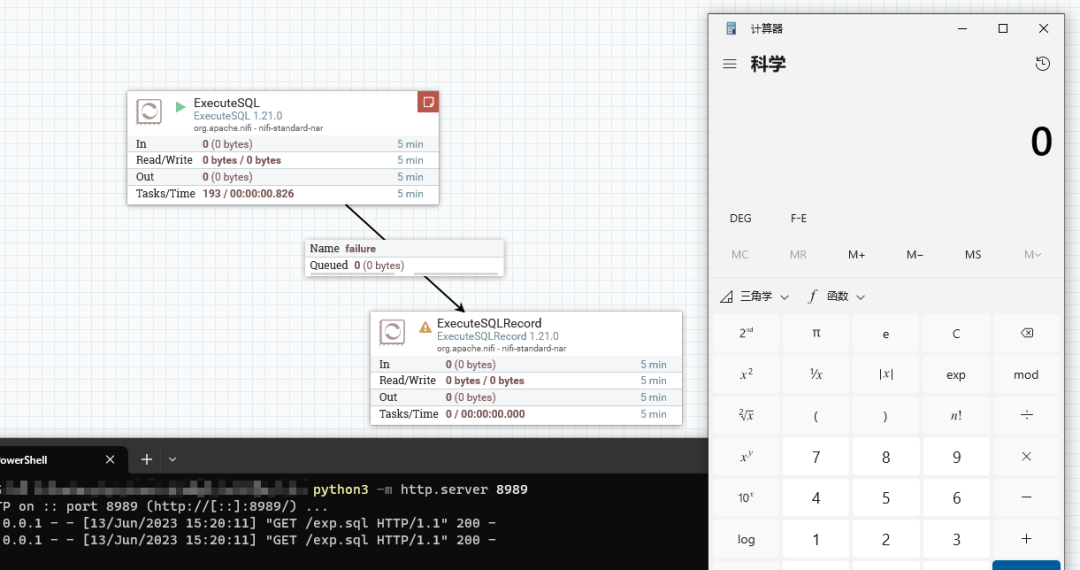Click the close parenthesis button
1080x570 pixels.
[886, 415]
